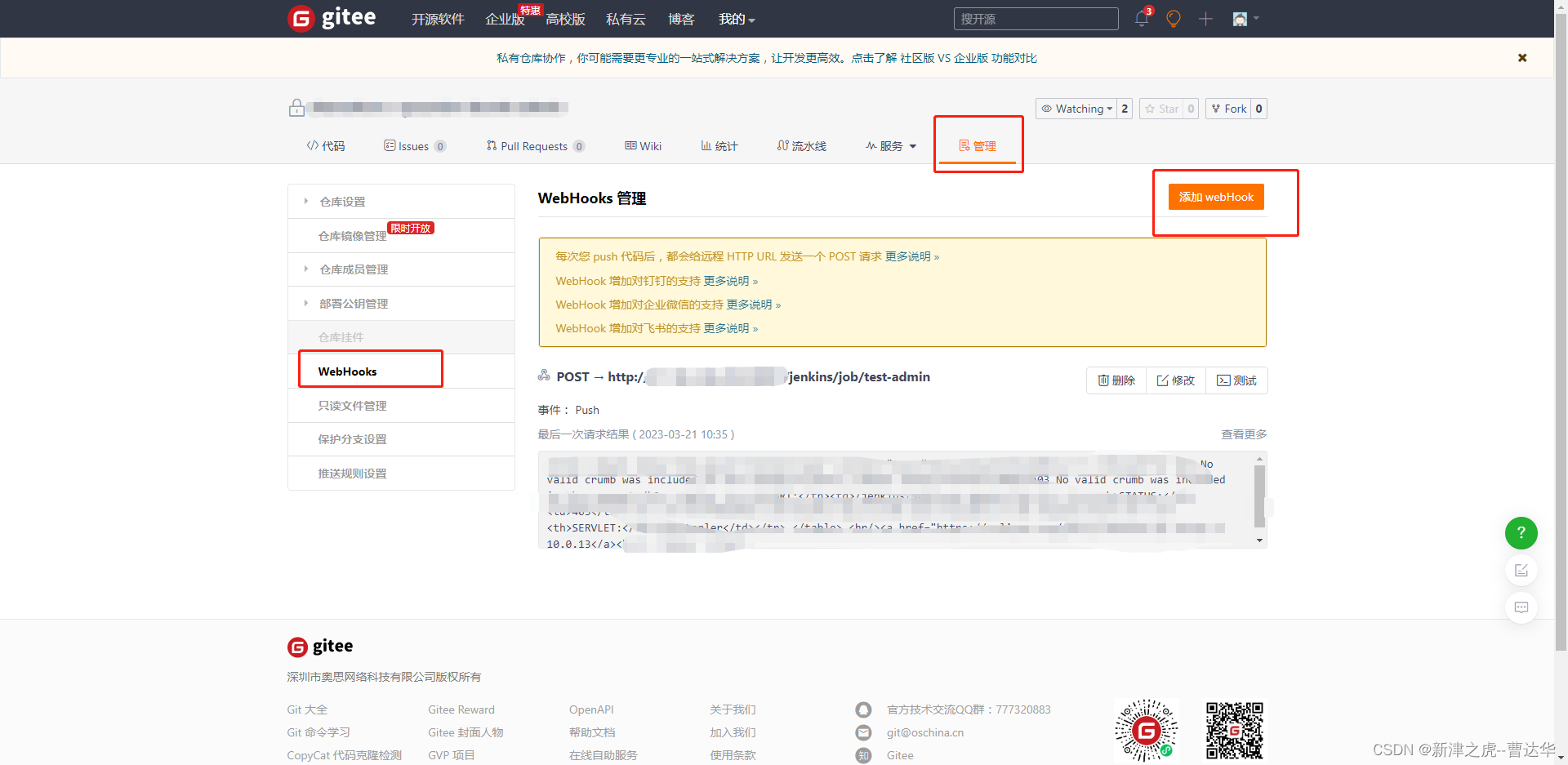Open the OpenAPI footer link

[x=591, y=709]
